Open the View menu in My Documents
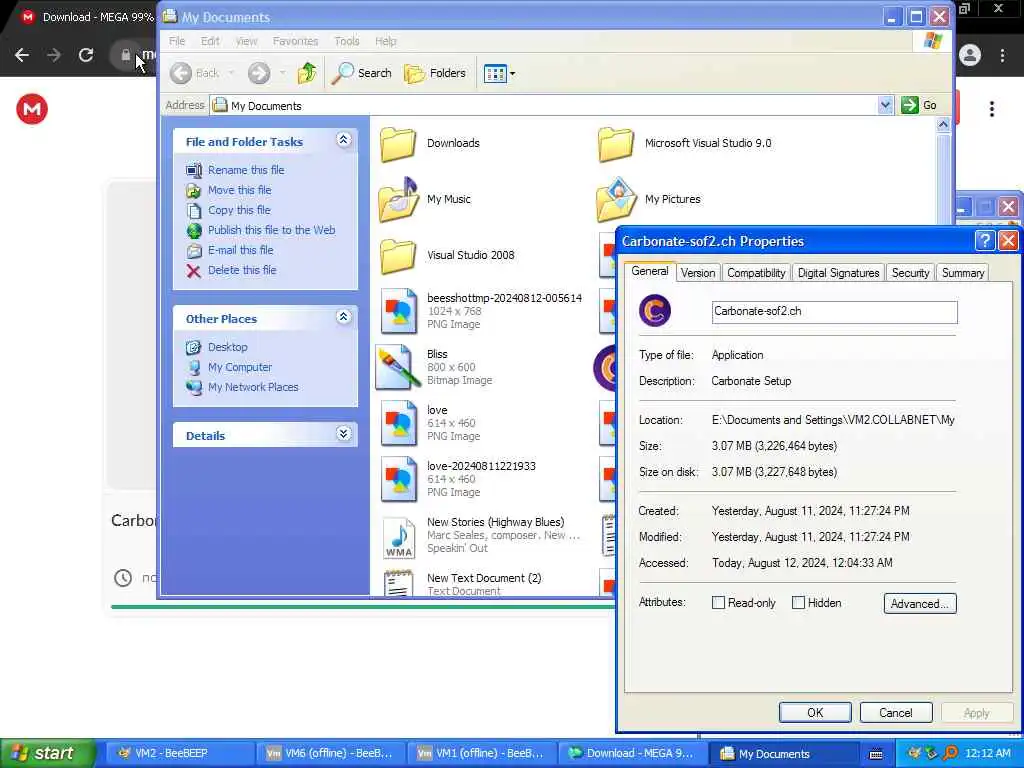The height and width of the screenshot is (768, 1024). (x=246, y=41)
